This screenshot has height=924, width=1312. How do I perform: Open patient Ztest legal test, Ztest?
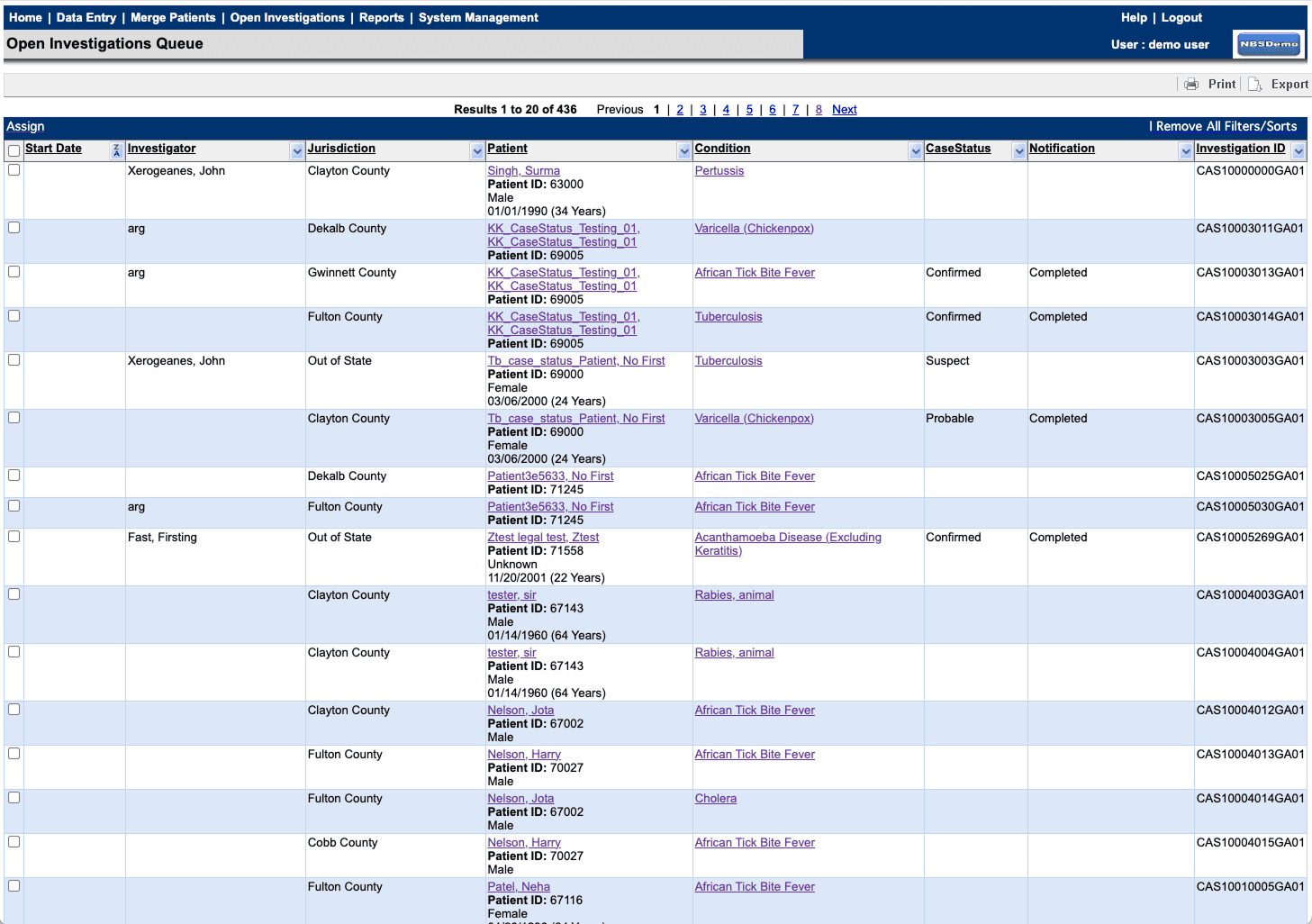pos(543,538)
